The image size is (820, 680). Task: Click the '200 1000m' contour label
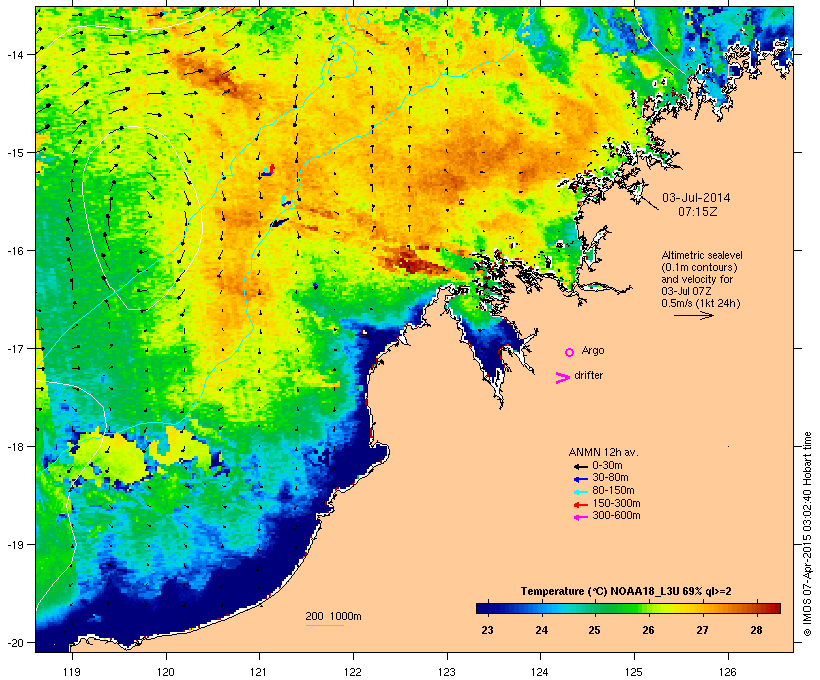(x=333, y=616)
